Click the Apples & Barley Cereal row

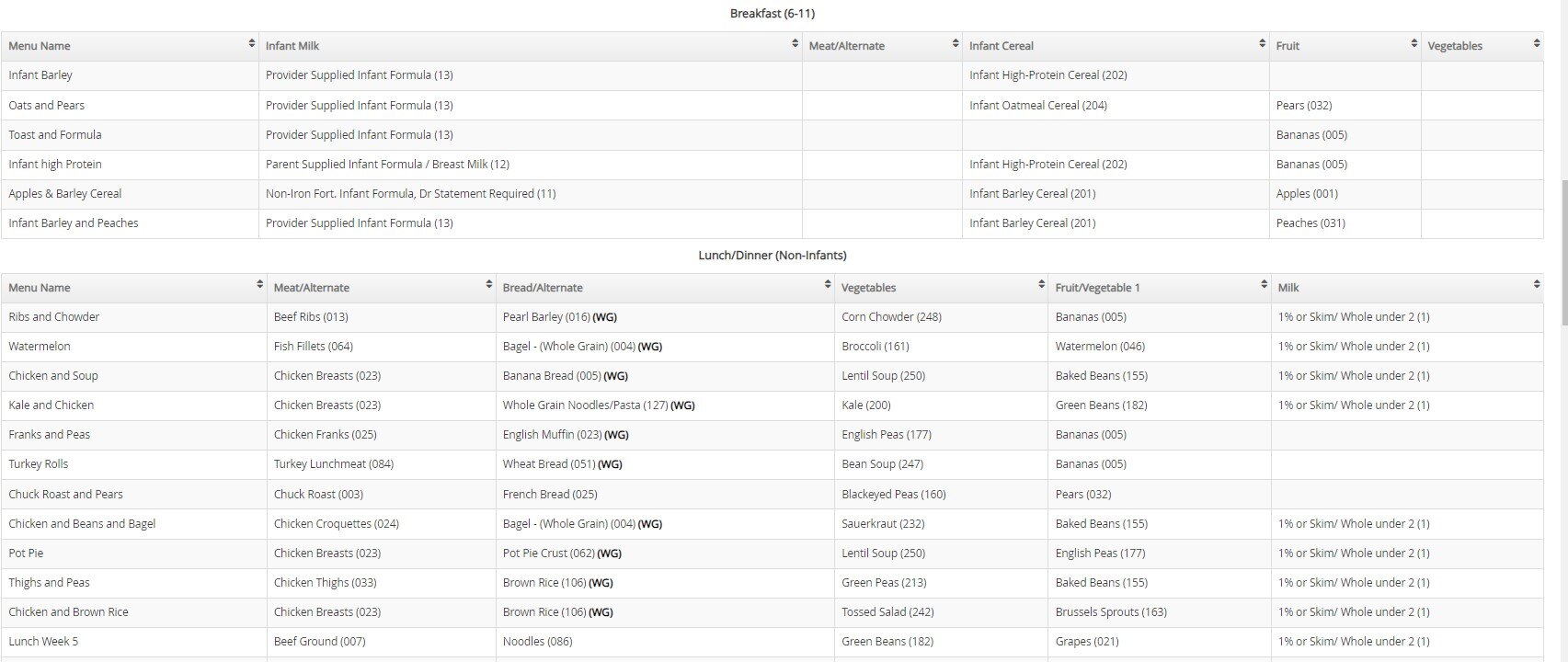(x=65, y=194)
